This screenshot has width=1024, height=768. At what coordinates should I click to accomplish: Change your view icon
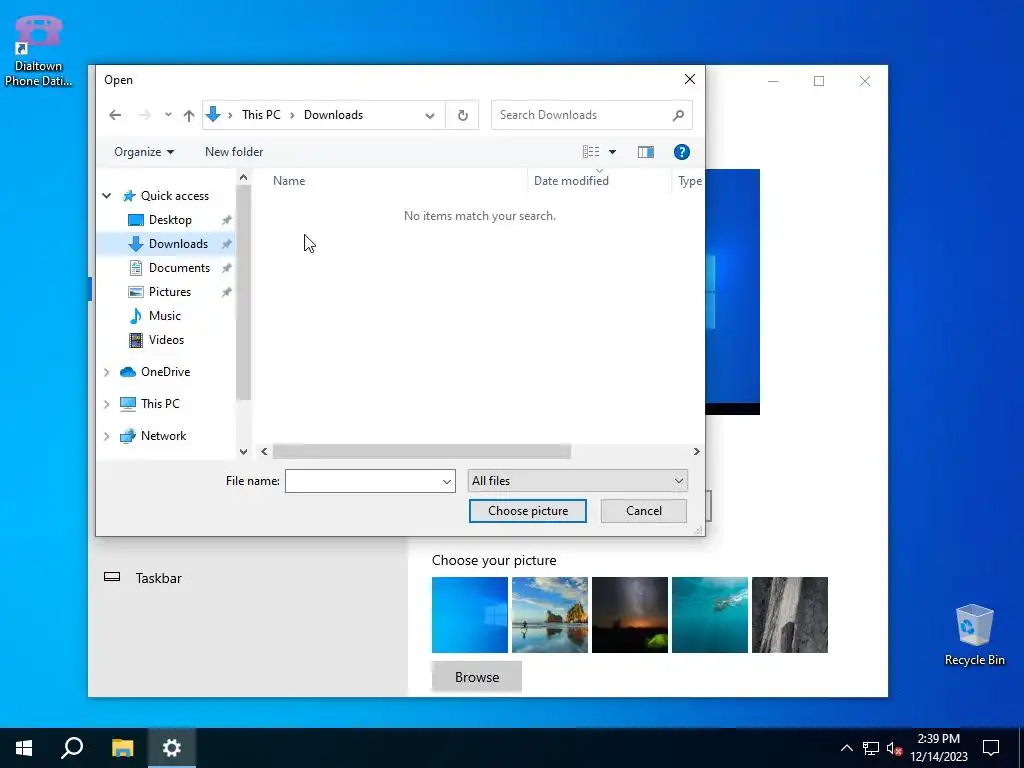click(x=591, y=152)
